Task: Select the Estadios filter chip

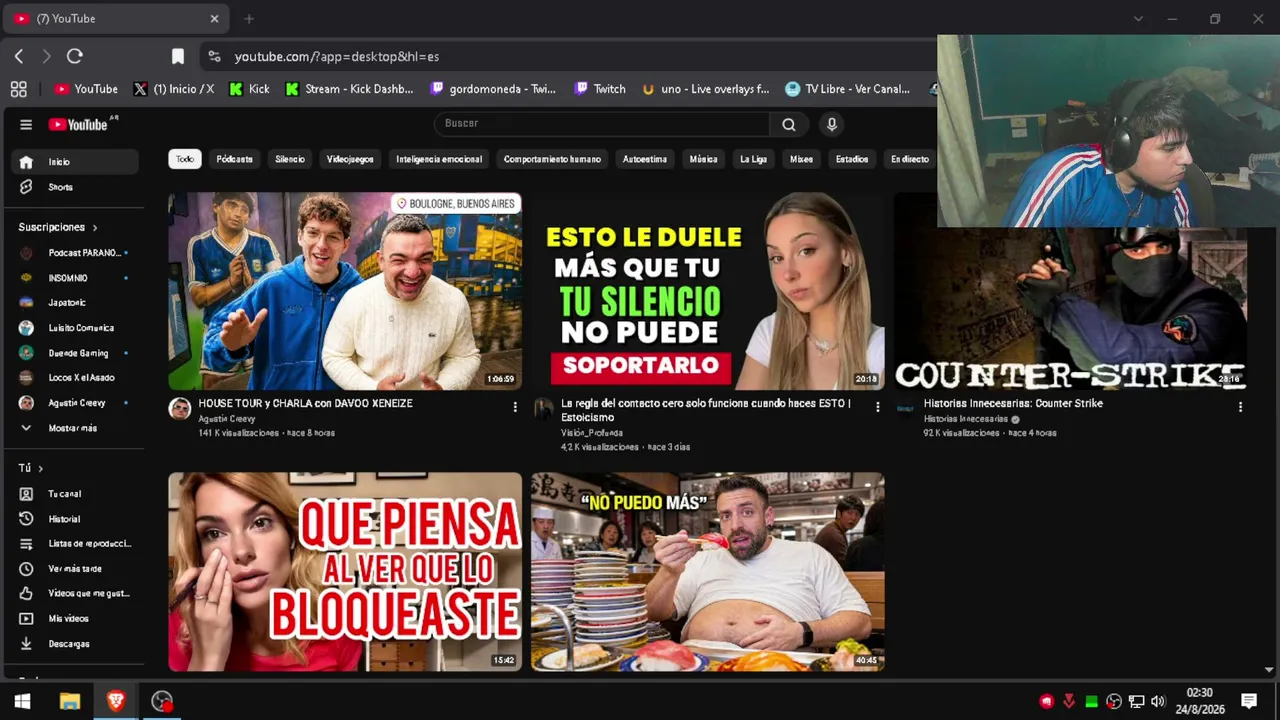Action: (x=852, y=159)
